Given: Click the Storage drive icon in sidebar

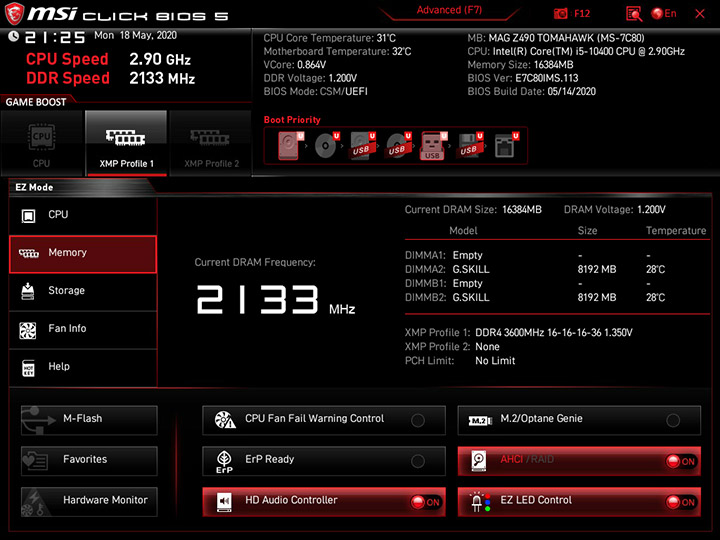Looking at the screenshot, I should pyautogui.click(x=28, y=291).
